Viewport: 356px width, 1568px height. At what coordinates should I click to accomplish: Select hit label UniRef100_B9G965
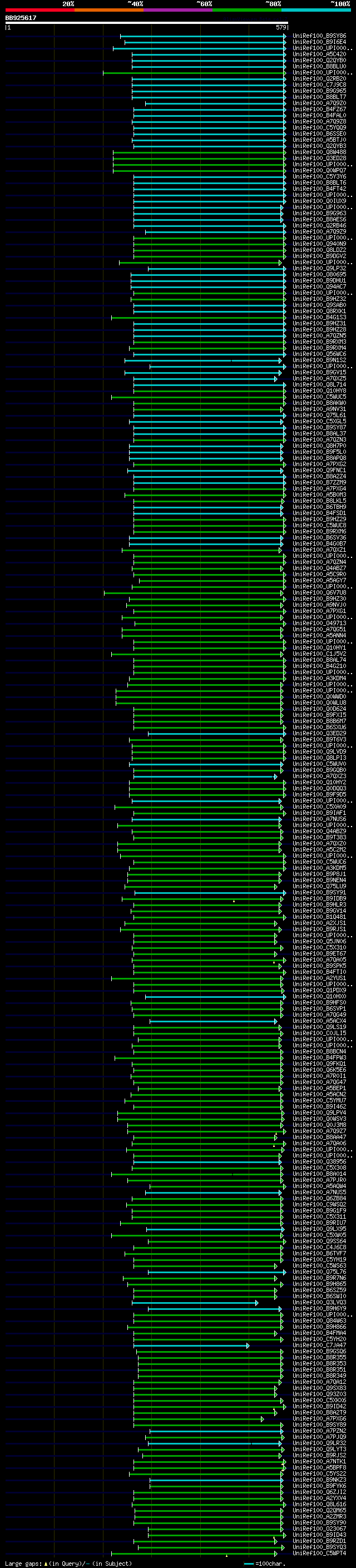click(319, 91)
